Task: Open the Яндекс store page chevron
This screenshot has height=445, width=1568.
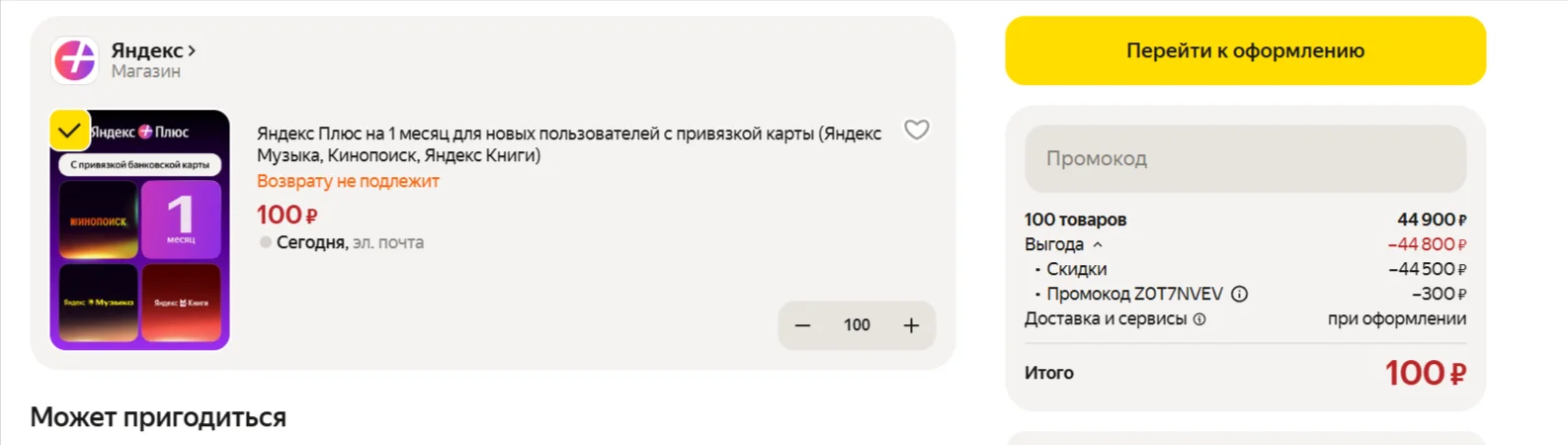Action: pos(192,49)
